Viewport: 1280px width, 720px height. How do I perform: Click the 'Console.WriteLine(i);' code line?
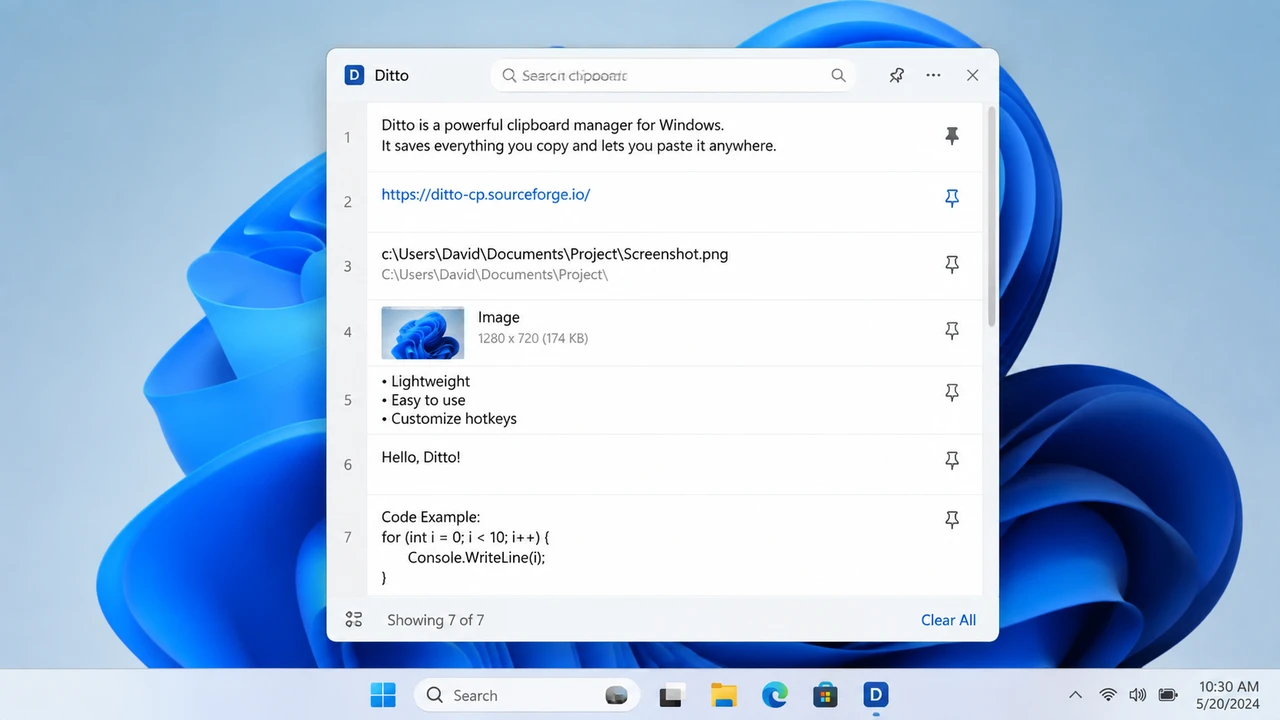click(477, 558)
